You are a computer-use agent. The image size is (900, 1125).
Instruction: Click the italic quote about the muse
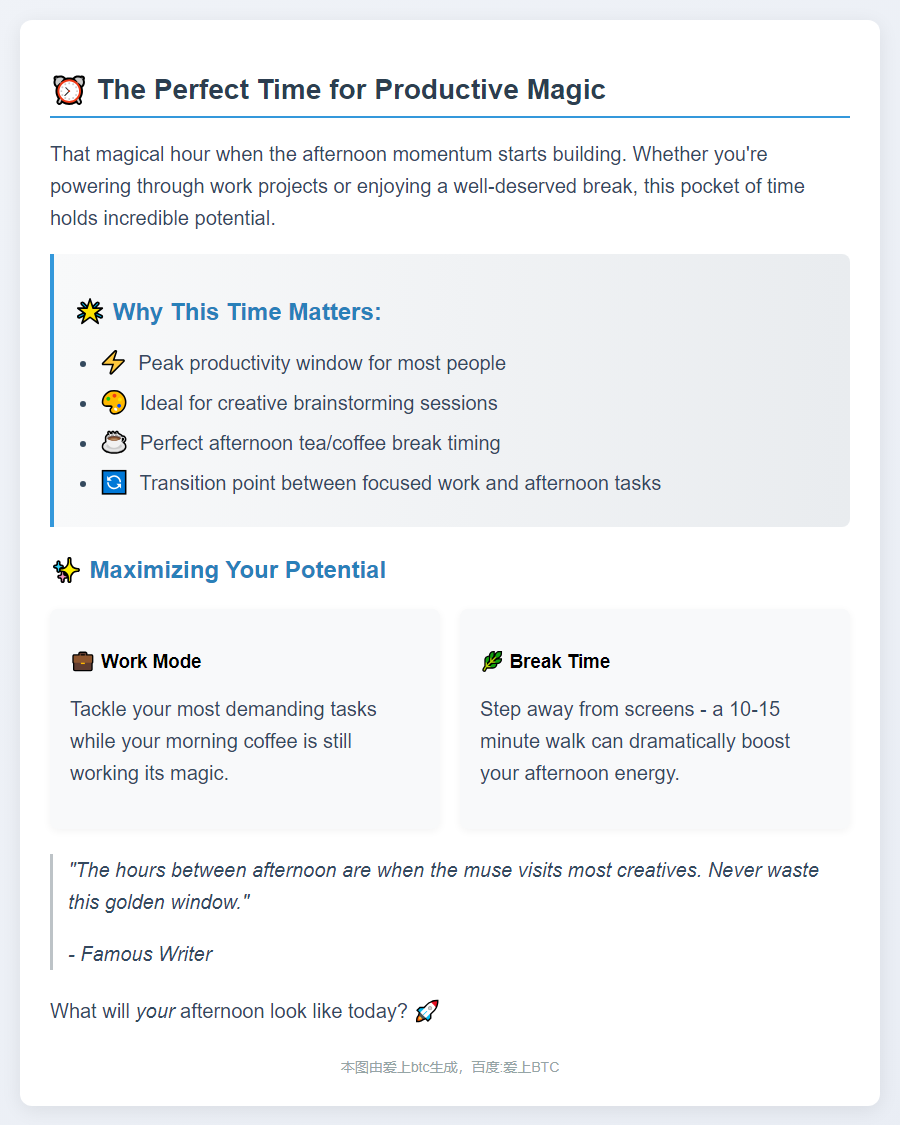[x=443, y=886]
